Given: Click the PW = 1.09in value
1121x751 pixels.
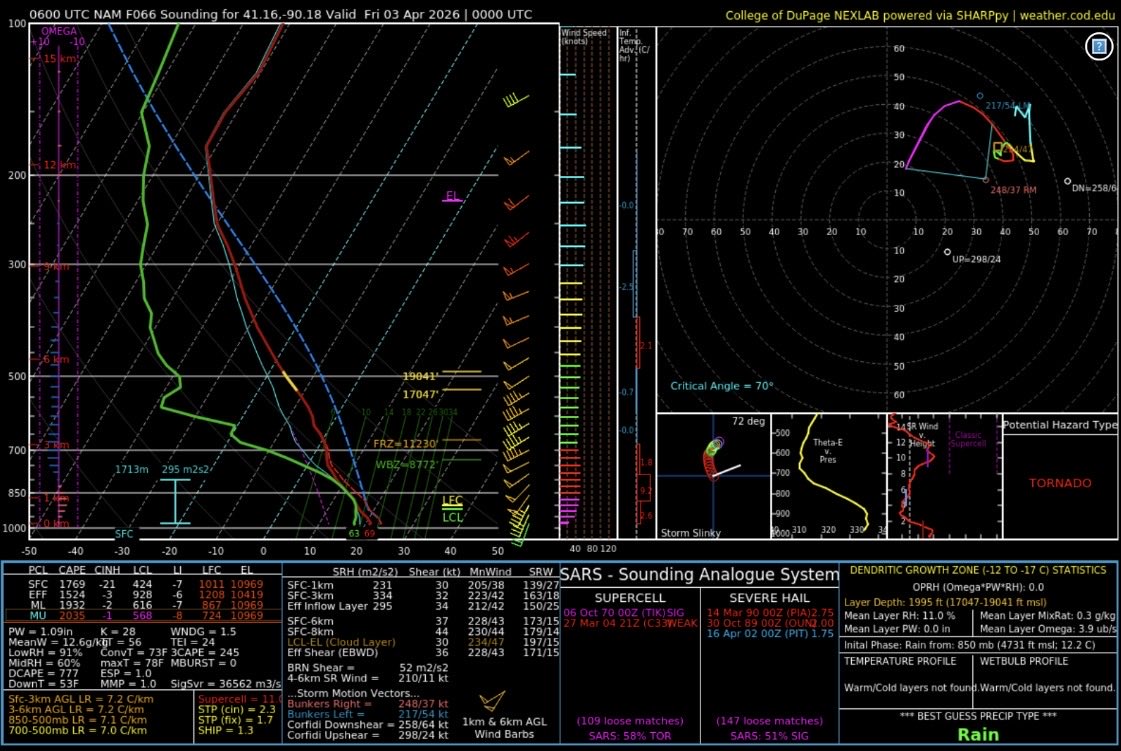Looking at the screenshot, I should point(41,632).
